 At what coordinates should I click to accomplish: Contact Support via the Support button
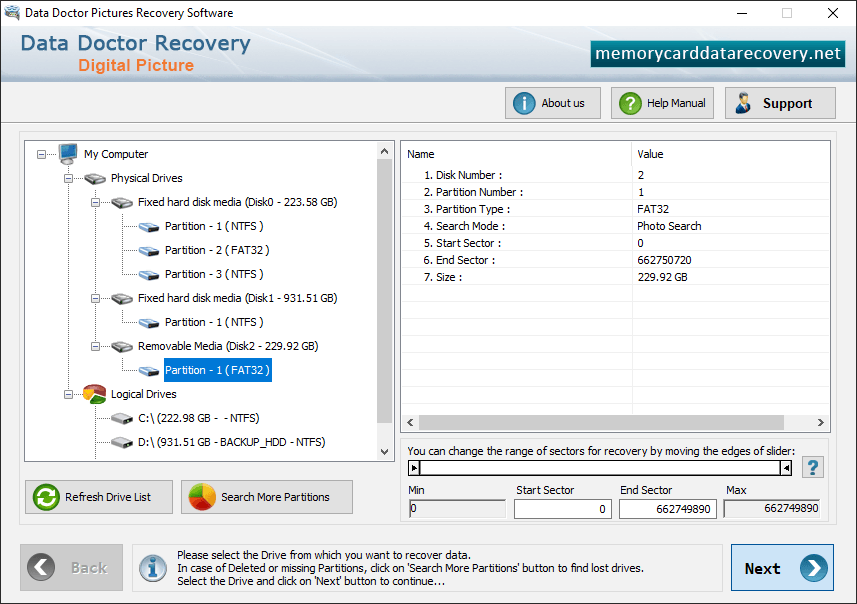pyautogui.click(x=780, y=103)
